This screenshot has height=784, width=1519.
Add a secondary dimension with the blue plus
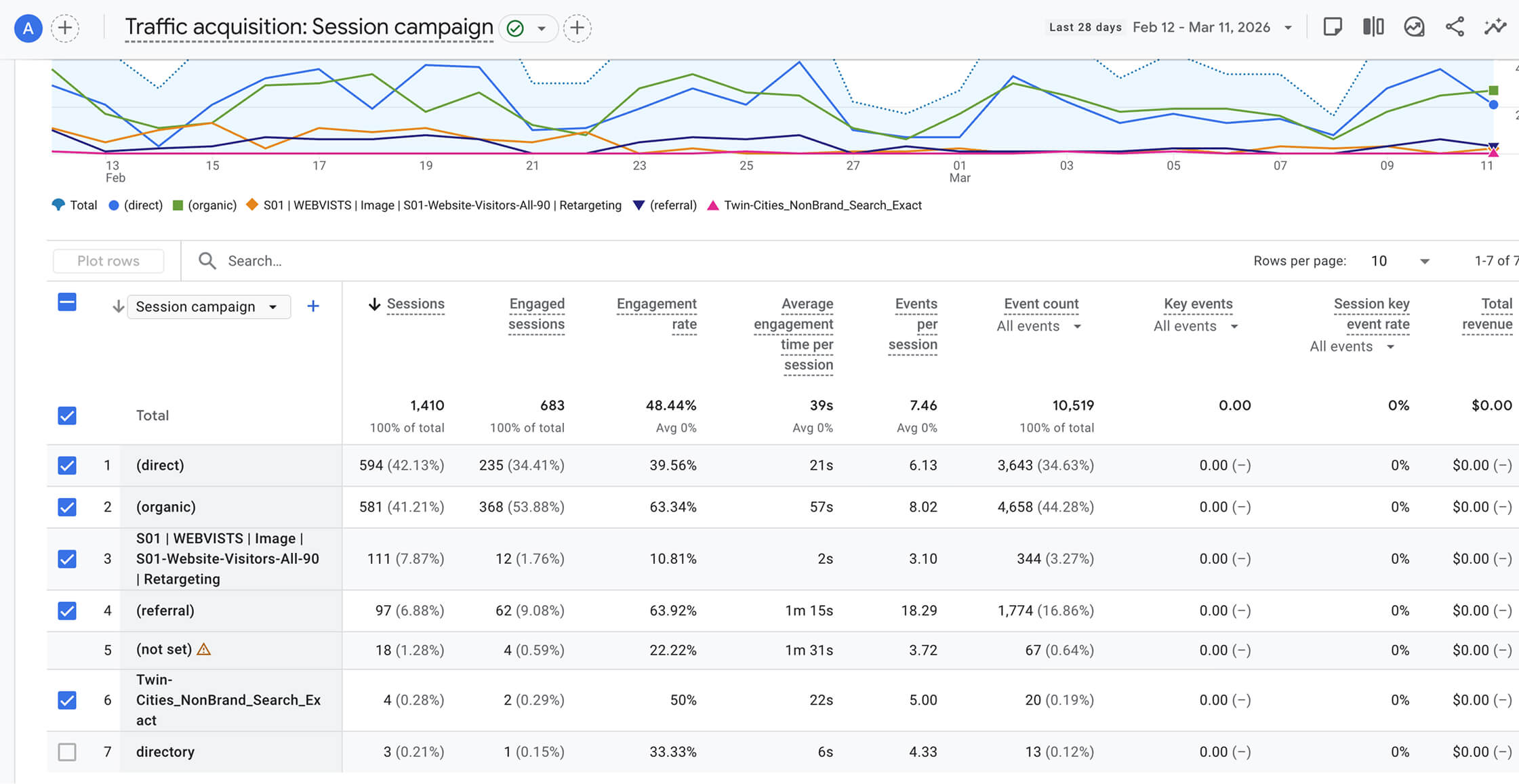tap(313, 306)
